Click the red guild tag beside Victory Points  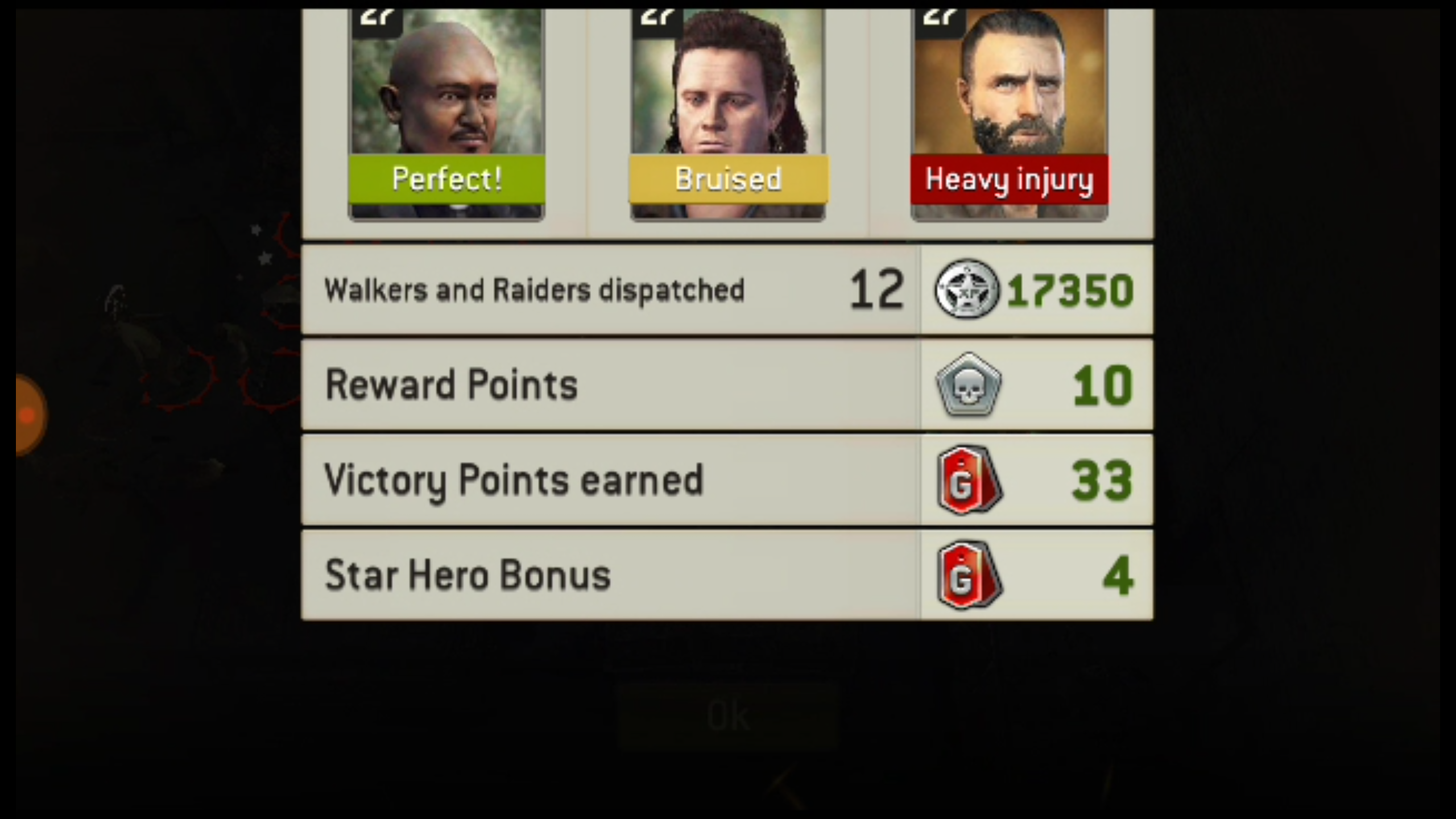click(969, 480)
